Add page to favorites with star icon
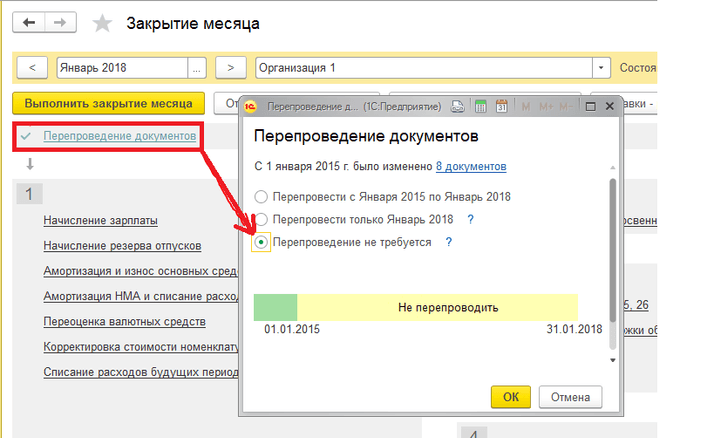 [x=102, y=23]
